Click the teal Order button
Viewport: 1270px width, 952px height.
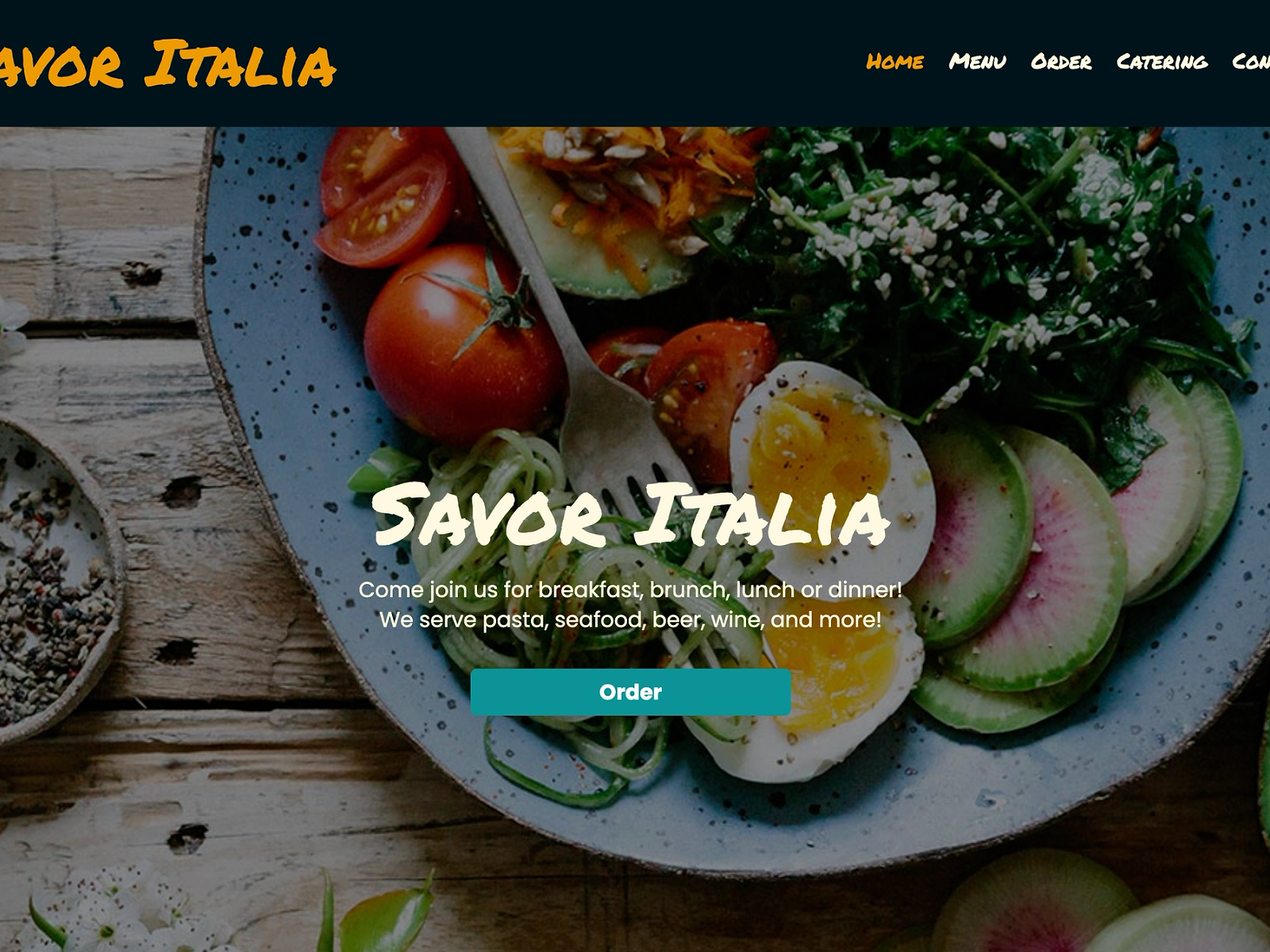630,692
